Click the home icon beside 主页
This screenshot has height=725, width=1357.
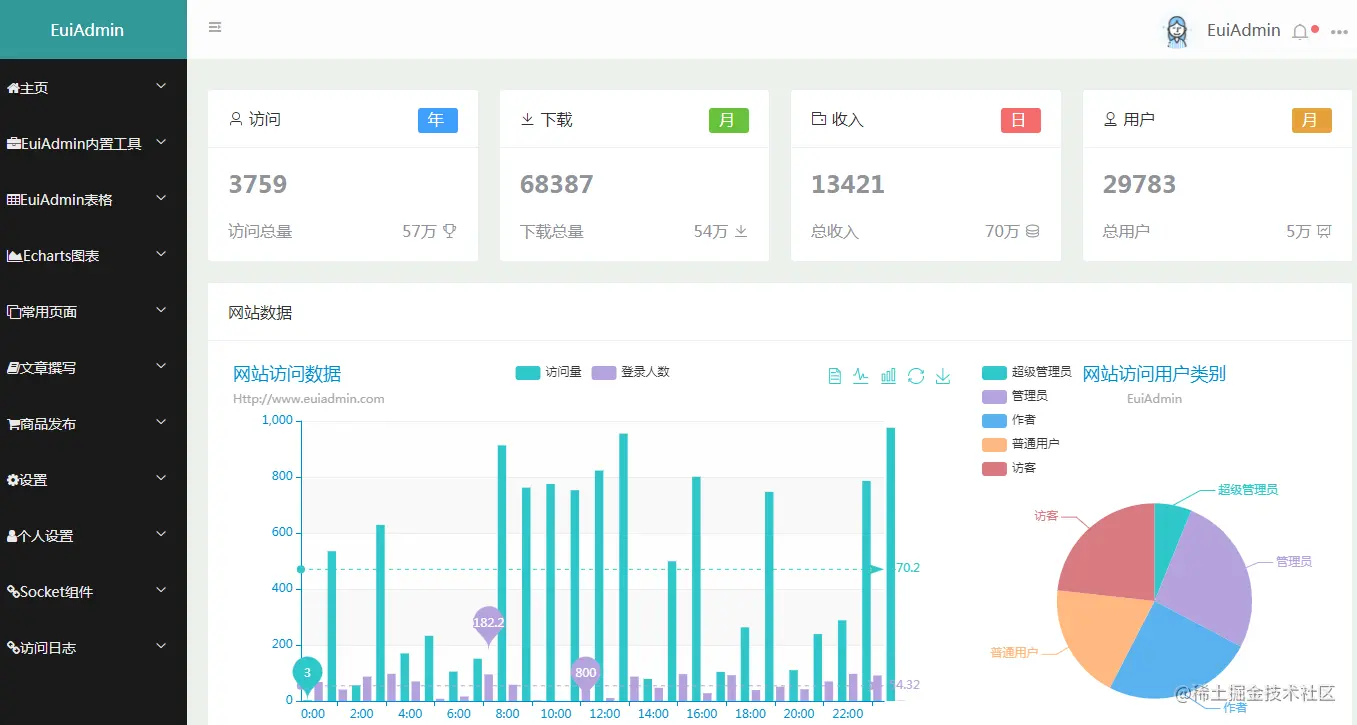coord(13,88)
